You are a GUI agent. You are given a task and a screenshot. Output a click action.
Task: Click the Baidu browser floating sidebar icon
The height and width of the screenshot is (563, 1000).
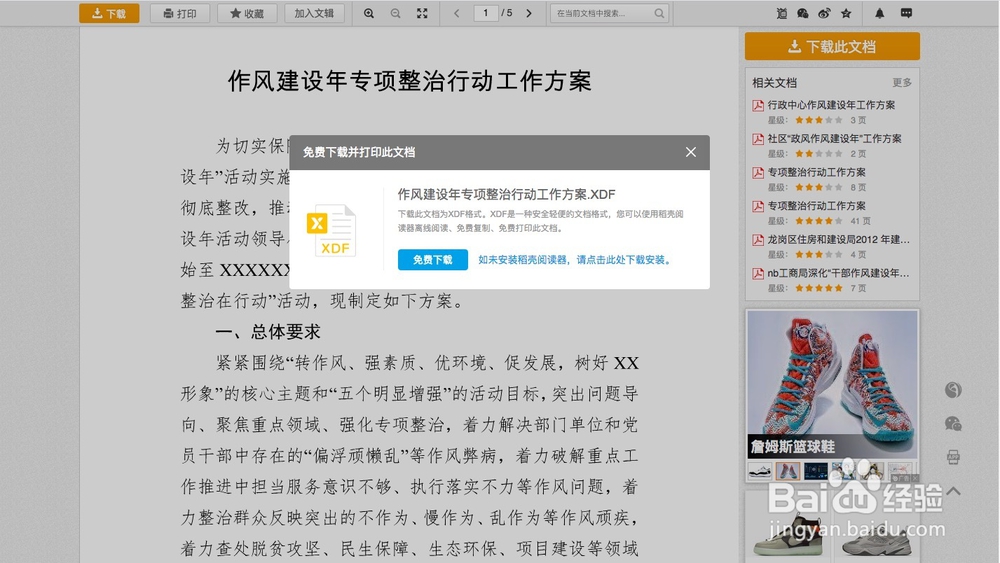click(953, 390)
